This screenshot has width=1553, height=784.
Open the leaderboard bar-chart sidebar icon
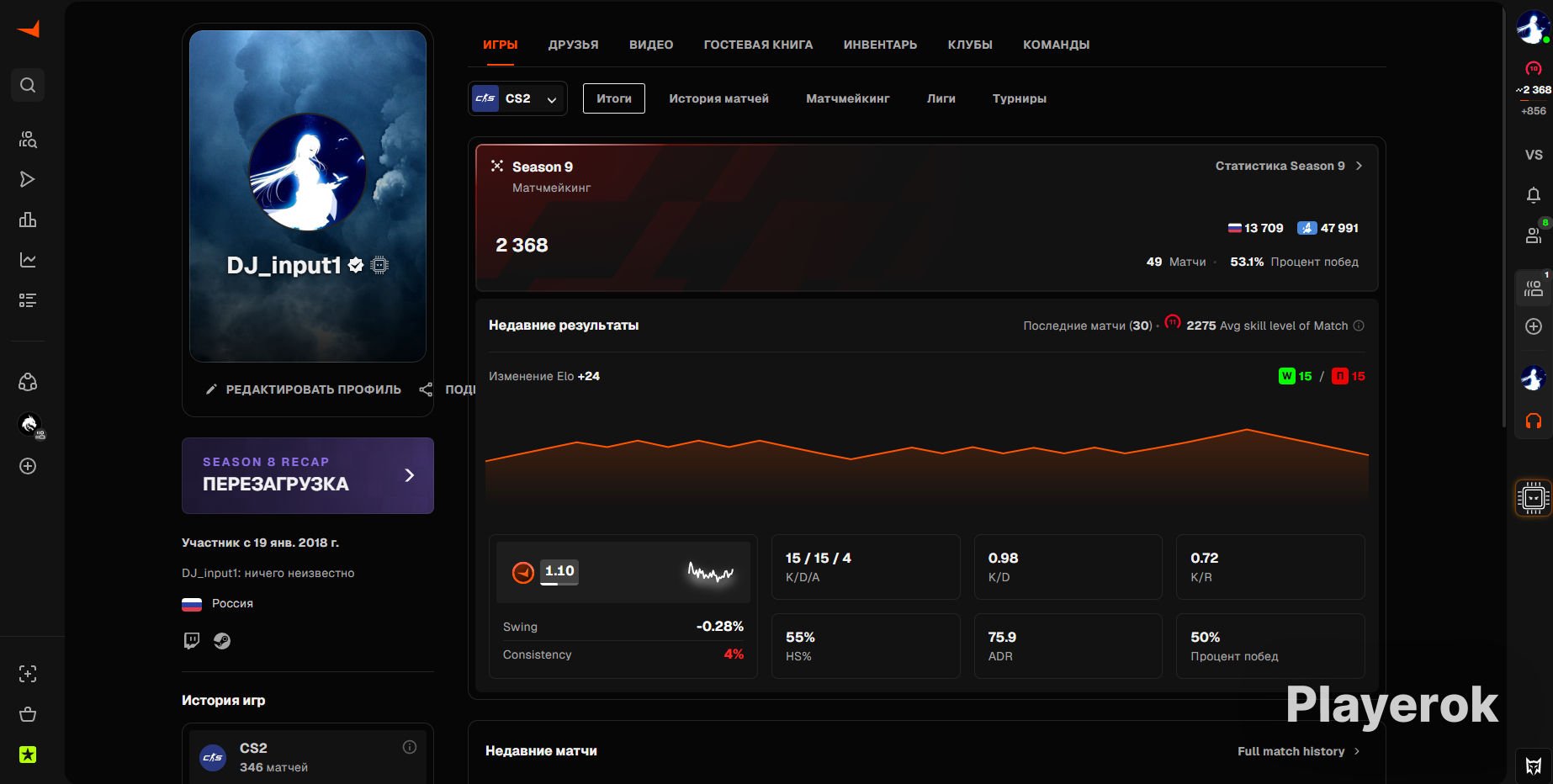click(28, 220)
